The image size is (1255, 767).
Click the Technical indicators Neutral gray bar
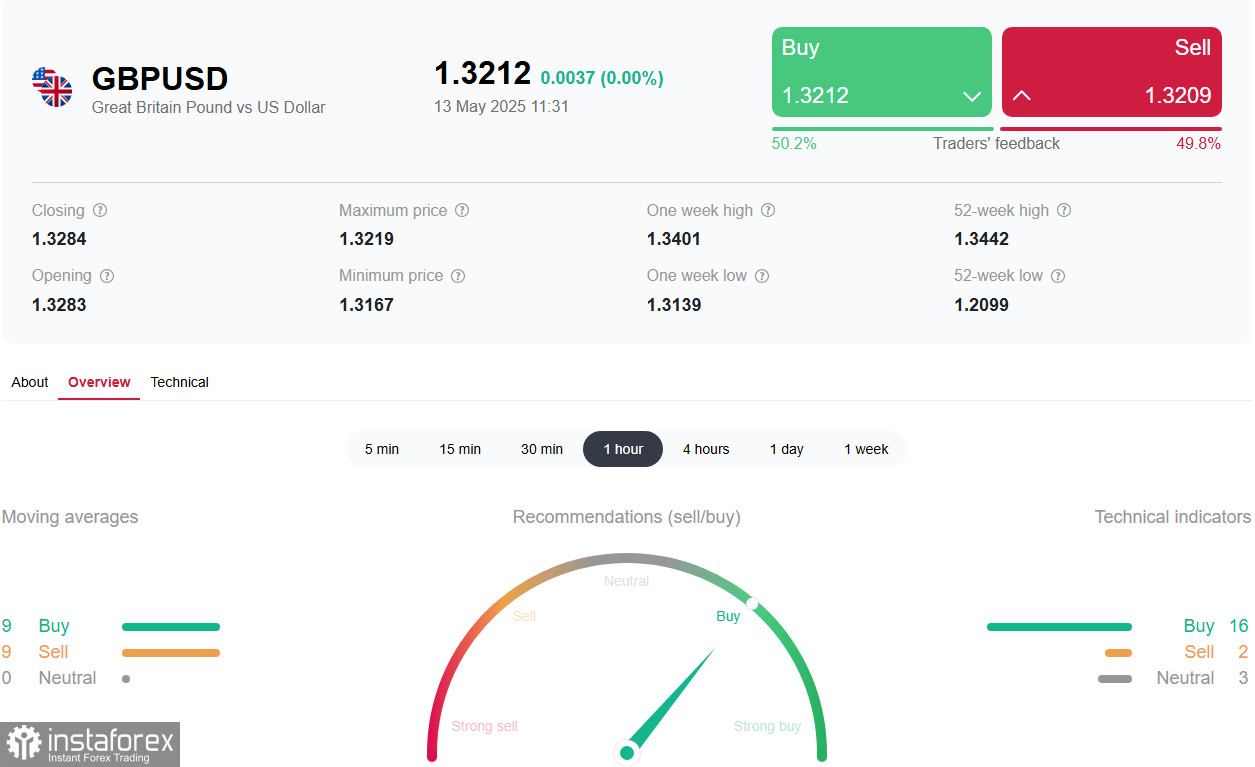click(x=1115, y=679)
